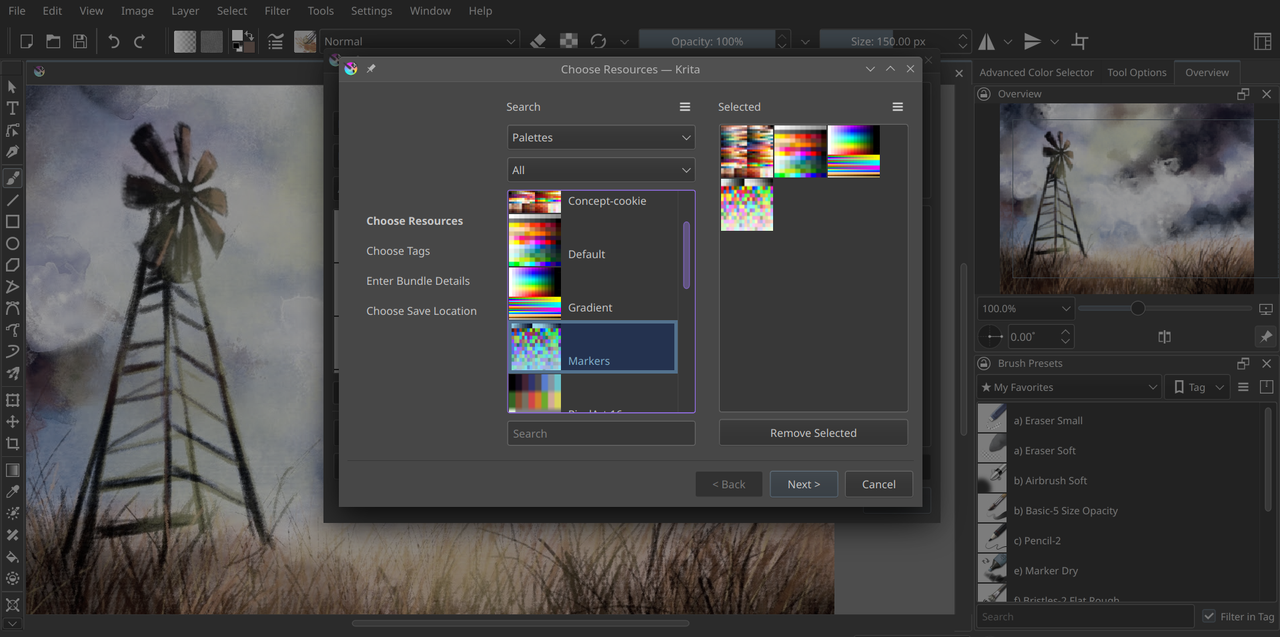
Task: Switch to Tool Options tab
Action: click(1137, 73)
